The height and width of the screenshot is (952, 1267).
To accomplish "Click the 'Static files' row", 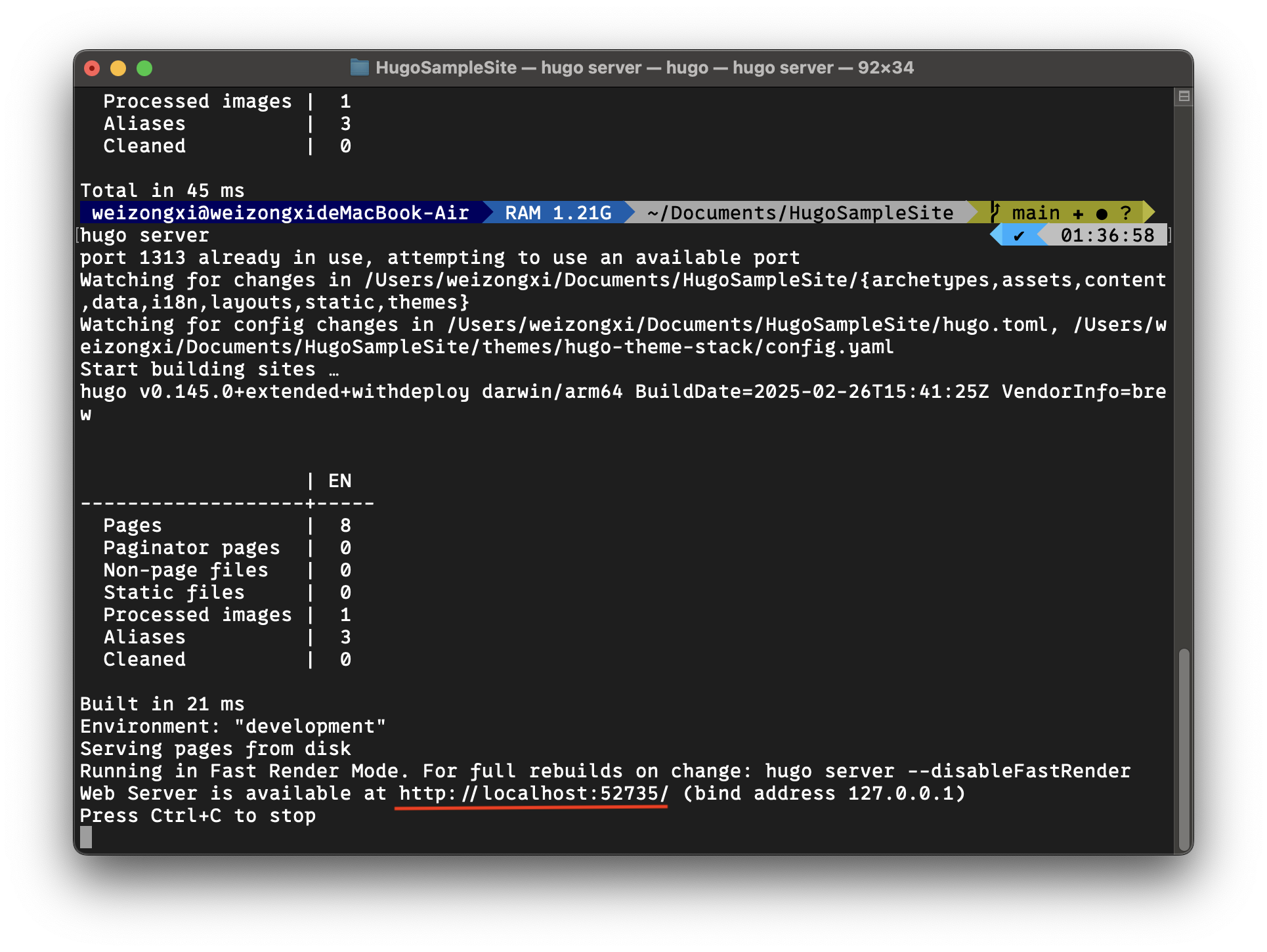I will coord(227,592).
